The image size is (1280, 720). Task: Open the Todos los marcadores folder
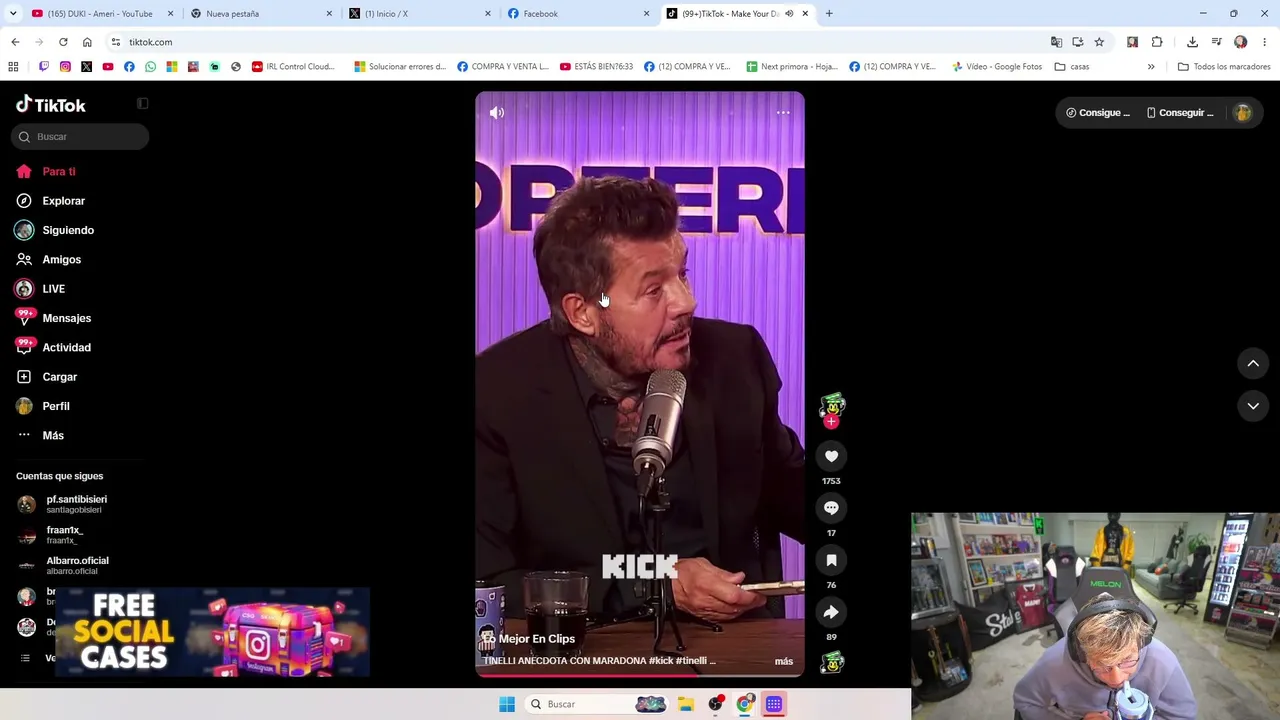[x=1224, y=67]
